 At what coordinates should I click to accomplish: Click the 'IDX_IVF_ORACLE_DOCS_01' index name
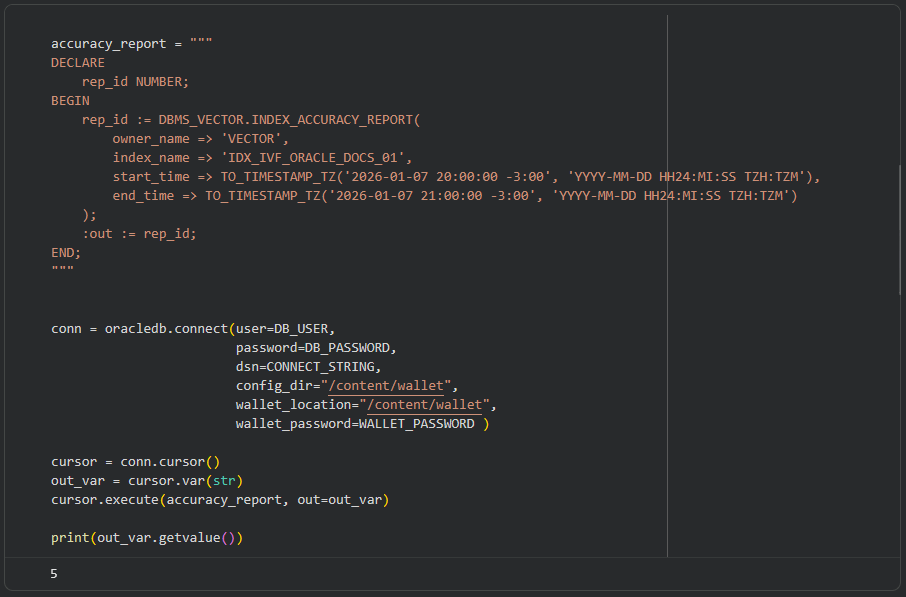click(x=316, y=158)
